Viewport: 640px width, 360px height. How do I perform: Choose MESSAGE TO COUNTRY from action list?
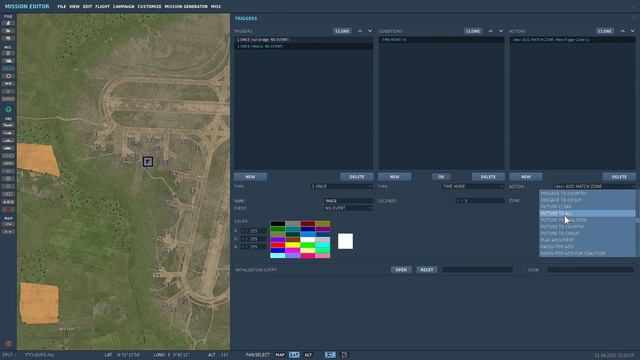[587, 193]
